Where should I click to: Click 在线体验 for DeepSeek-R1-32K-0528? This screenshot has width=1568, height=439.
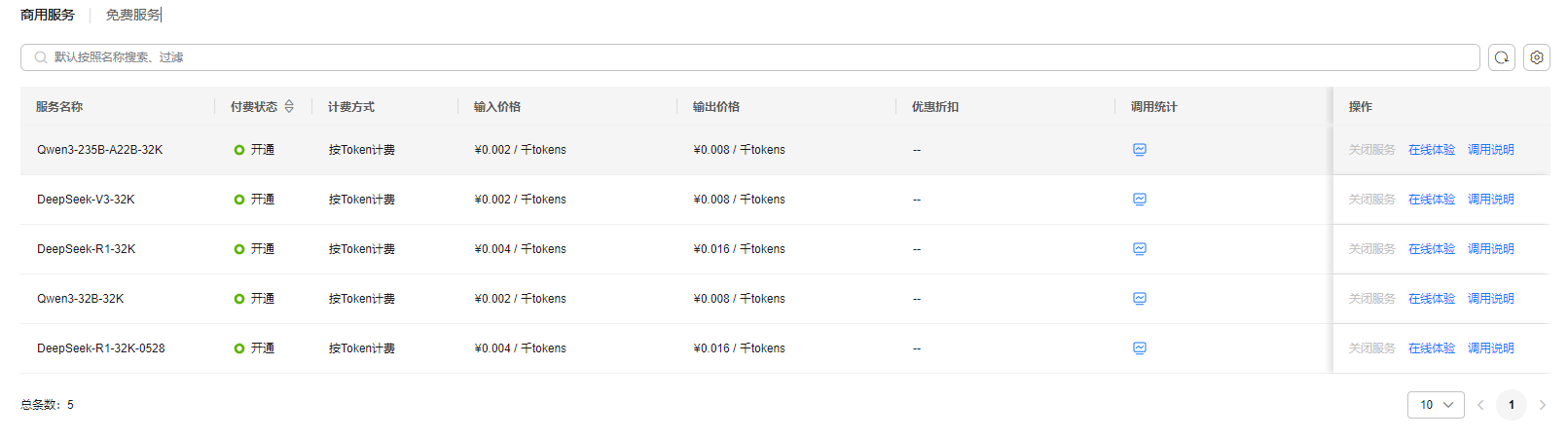coord(1432,348)
